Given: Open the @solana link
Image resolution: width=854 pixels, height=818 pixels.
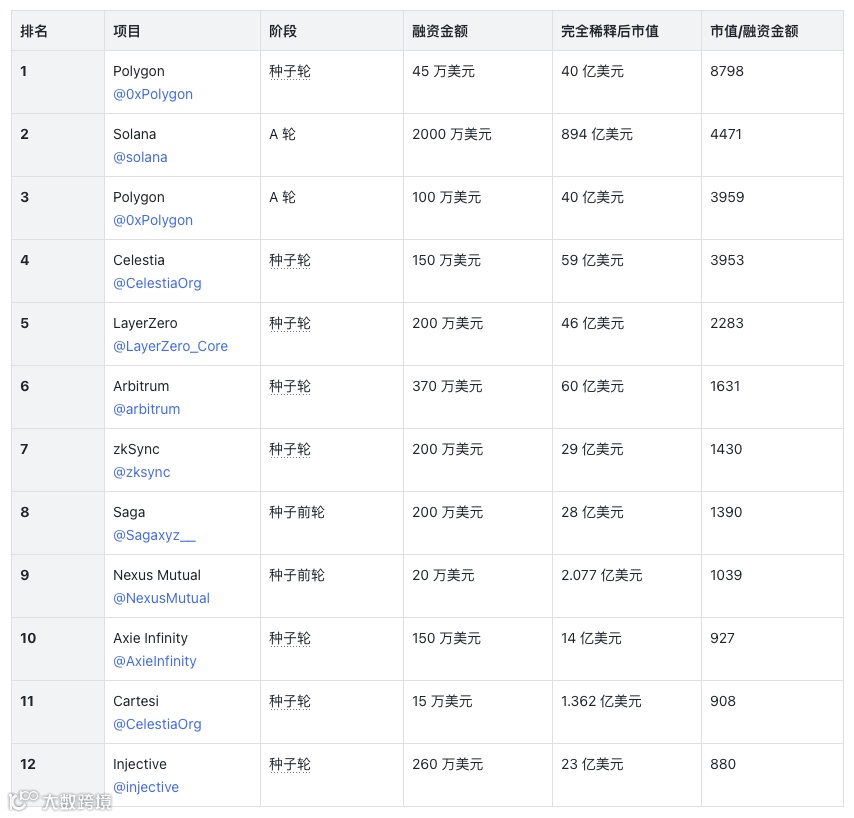Looking at the screenshot, I should pyautogui.click(x=140, y=157).
